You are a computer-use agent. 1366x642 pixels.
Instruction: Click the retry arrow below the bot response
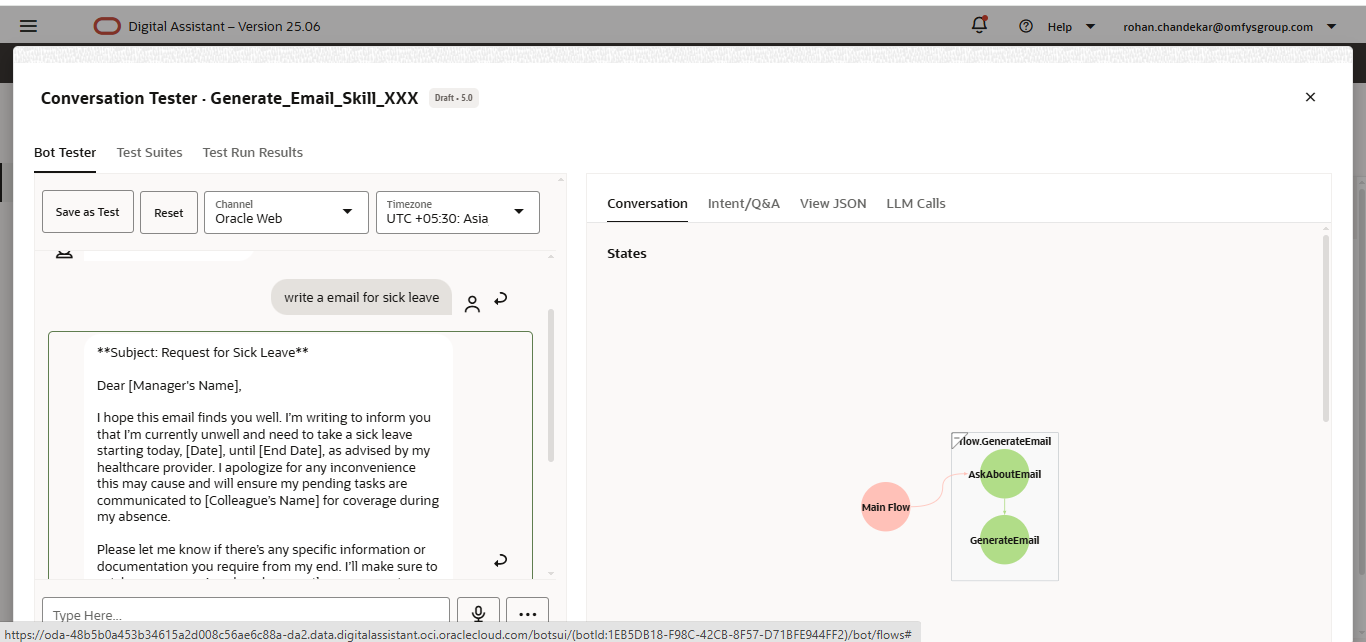pyautogui.click(x=500, y=560)
